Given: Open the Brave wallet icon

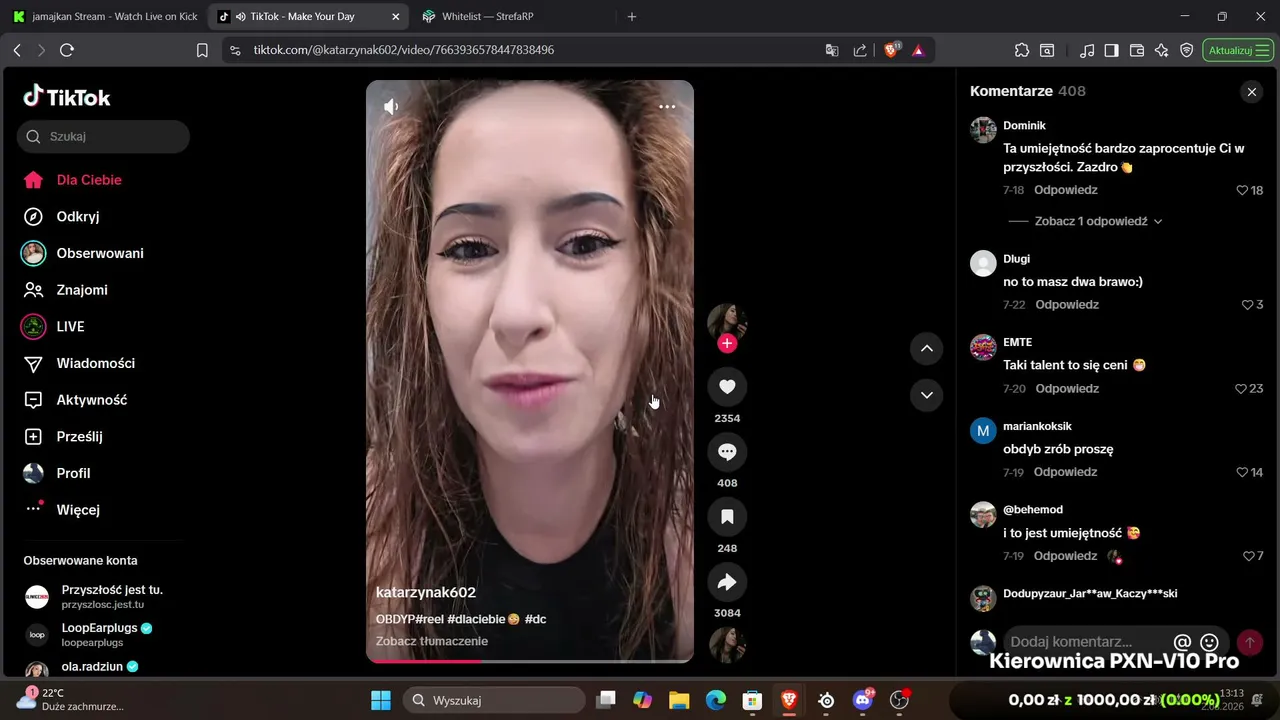Looking at the screenshot, I should click(1137, 50).
